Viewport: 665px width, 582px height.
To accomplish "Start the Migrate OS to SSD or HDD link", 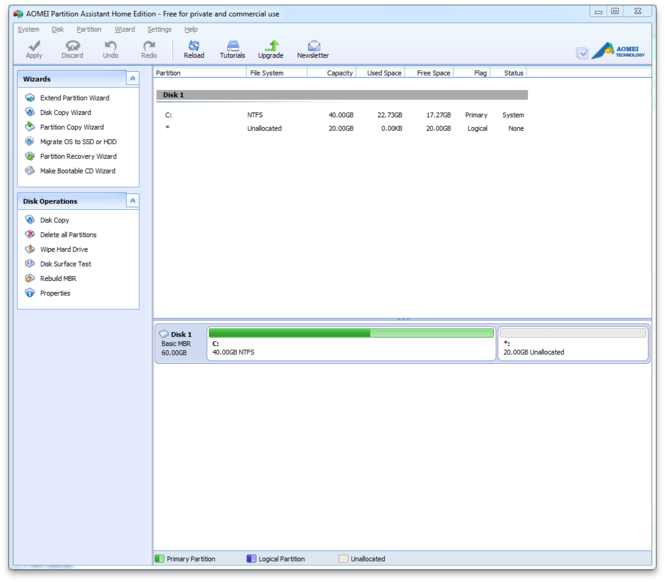I will [78, 142].
